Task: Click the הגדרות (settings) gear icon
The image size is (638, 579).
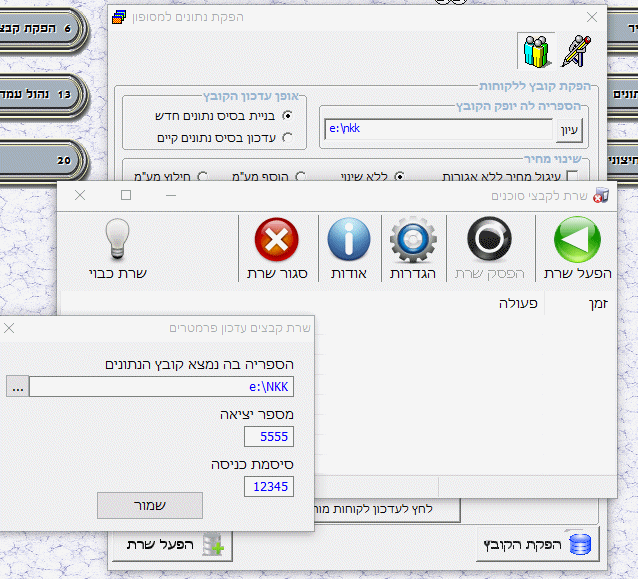Action: (x=410, y=241)
